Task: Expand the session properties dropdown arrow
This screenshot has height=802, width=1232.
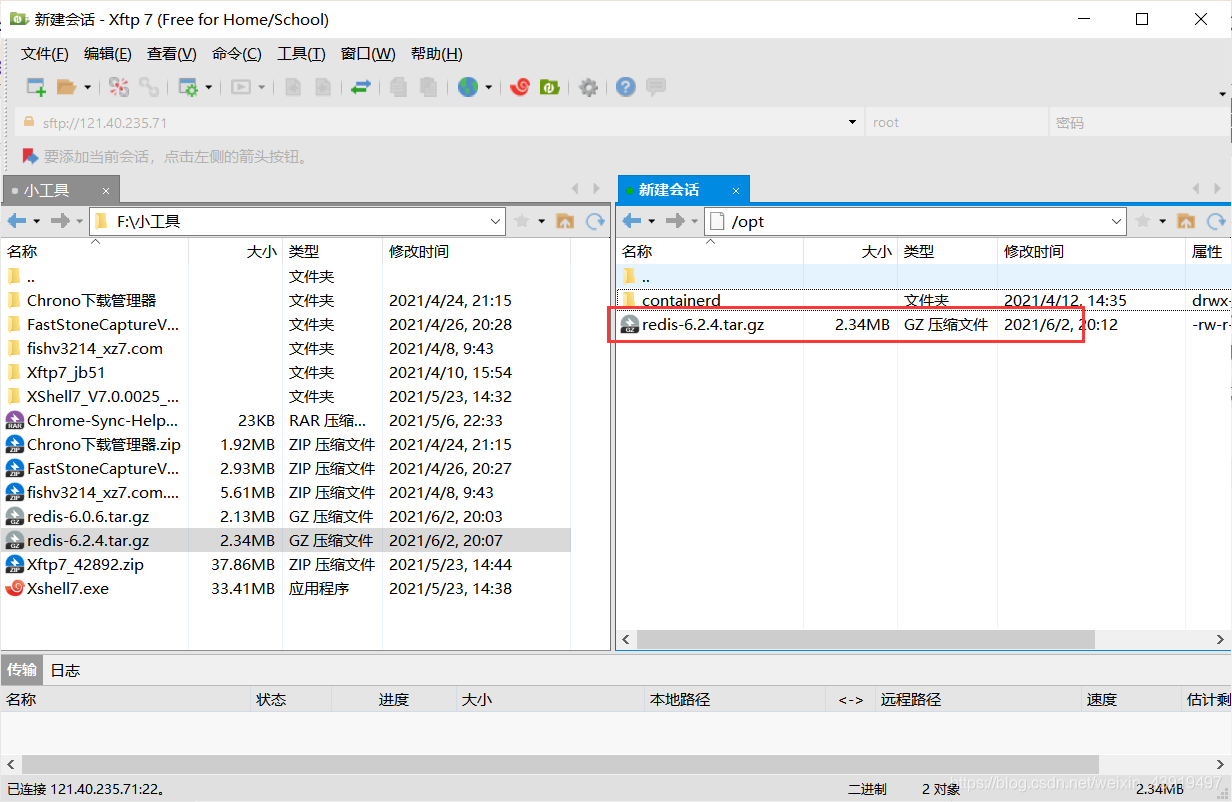Action: 209,87
